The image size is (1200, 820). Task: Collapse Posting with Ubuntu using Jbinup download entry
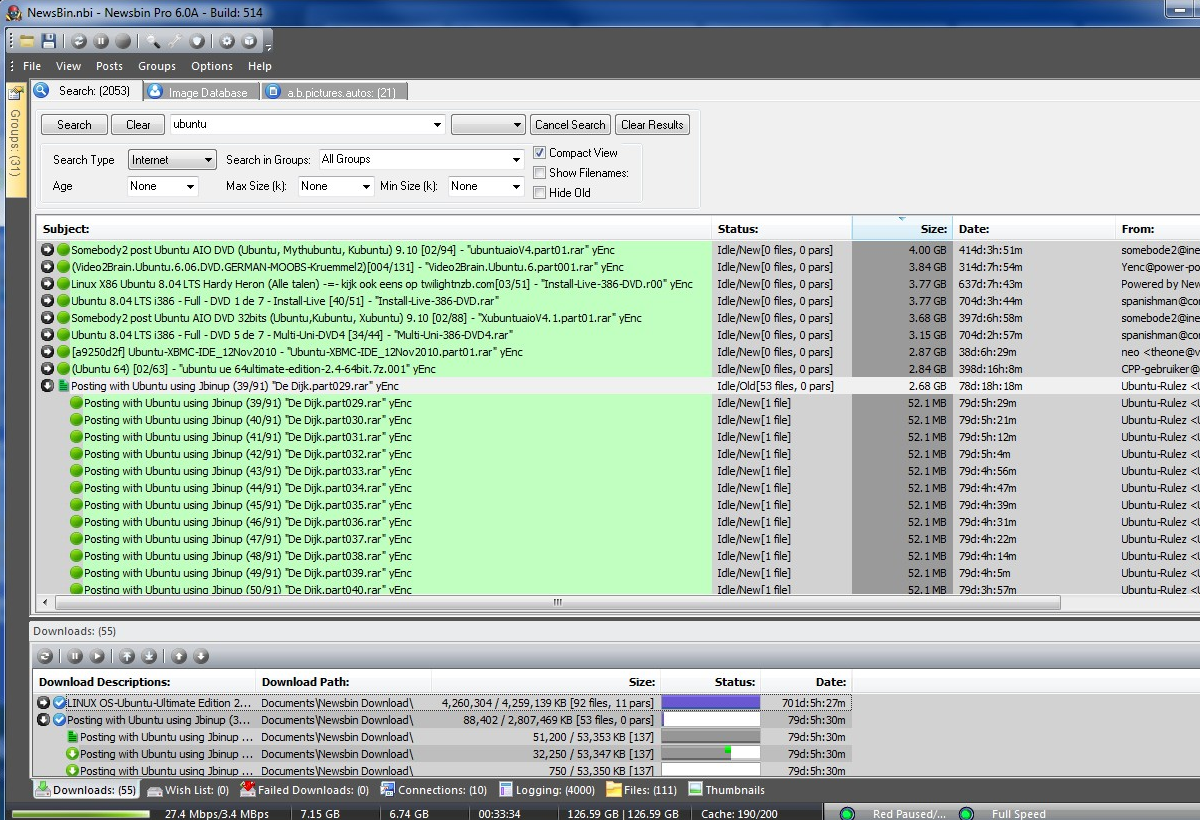[43, 720]
